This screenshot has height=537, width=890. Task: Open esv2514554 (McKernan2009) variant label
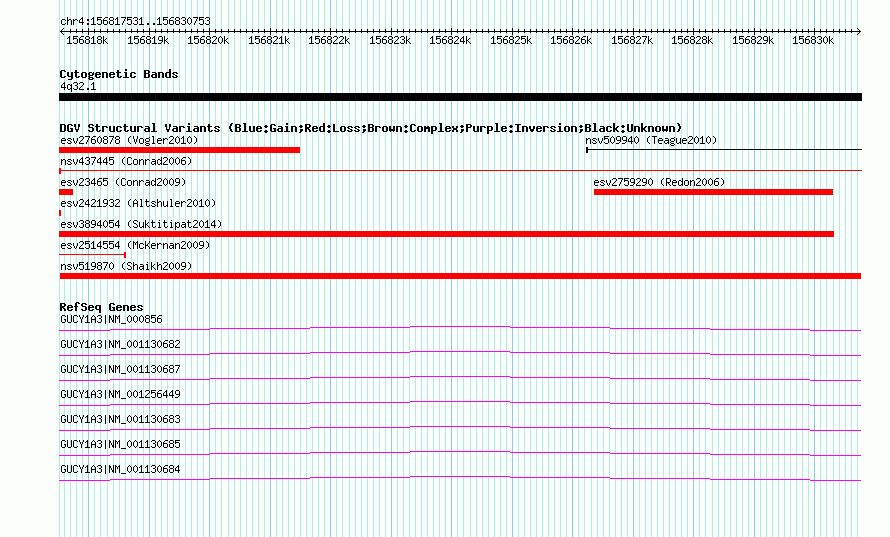[x=135, y=245]
